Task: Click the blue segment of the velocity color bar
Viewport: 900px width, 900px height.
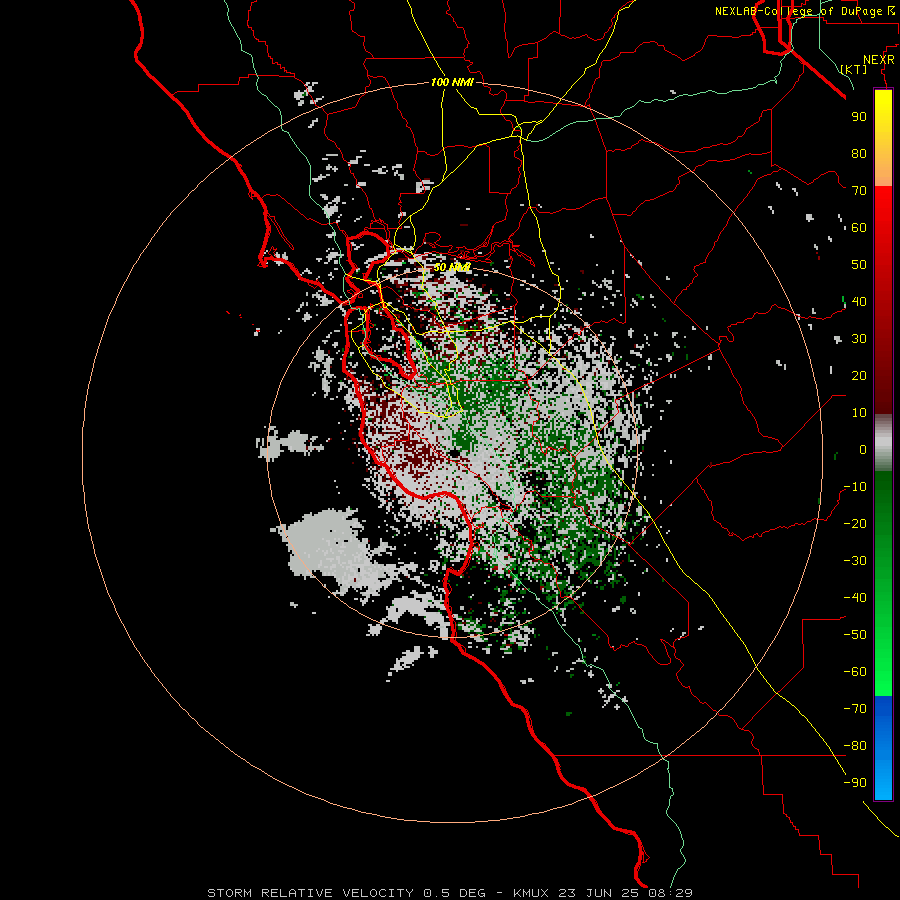Action: (883, 748)
